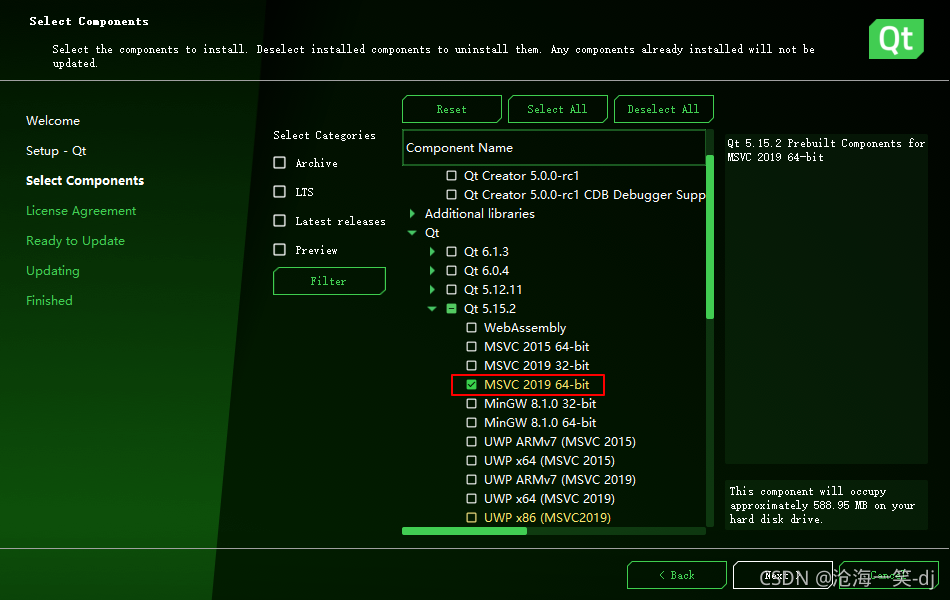Check UWP x64 (MSVC 2015) checkbox

point(471,461)
